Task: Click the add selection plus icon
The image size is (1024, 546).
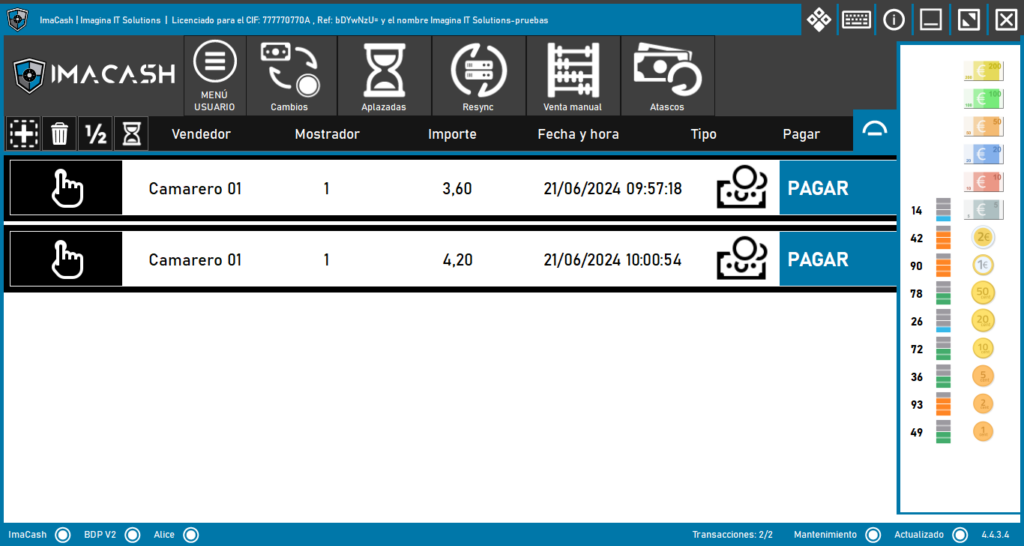Action: tap(23, 133)
